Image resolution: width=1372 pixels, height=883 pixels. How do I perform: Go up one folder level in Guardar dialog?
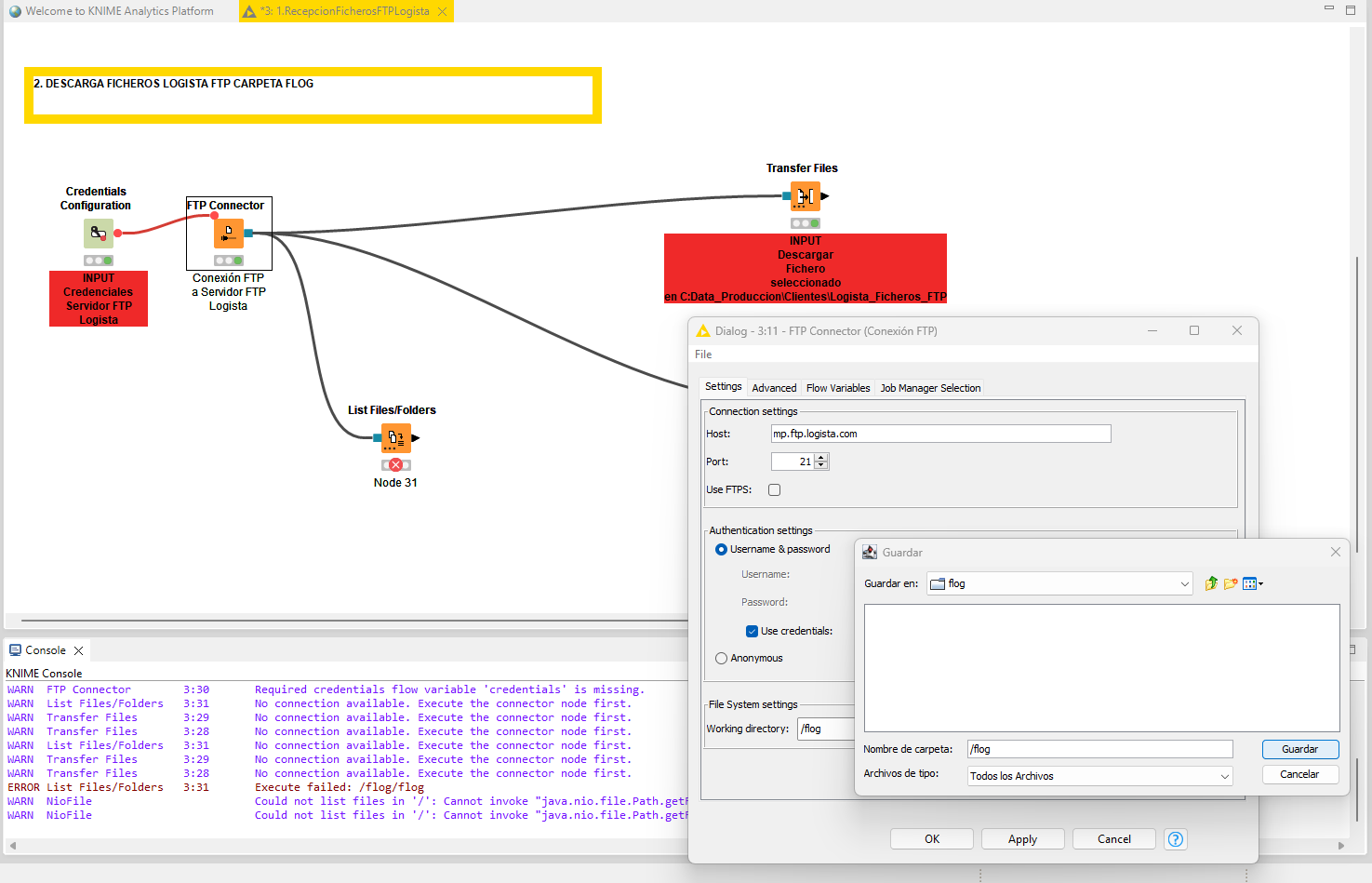[x=1211, y=583]
